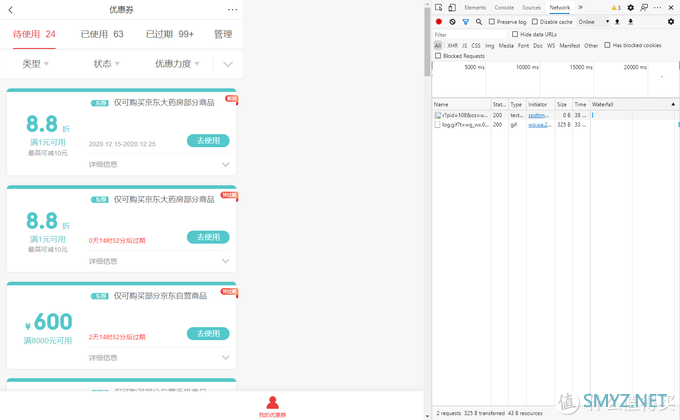The image size is (680, 420).
Task: Switch to the 已过期 99+ tab
Action: [x=170, y=34]
